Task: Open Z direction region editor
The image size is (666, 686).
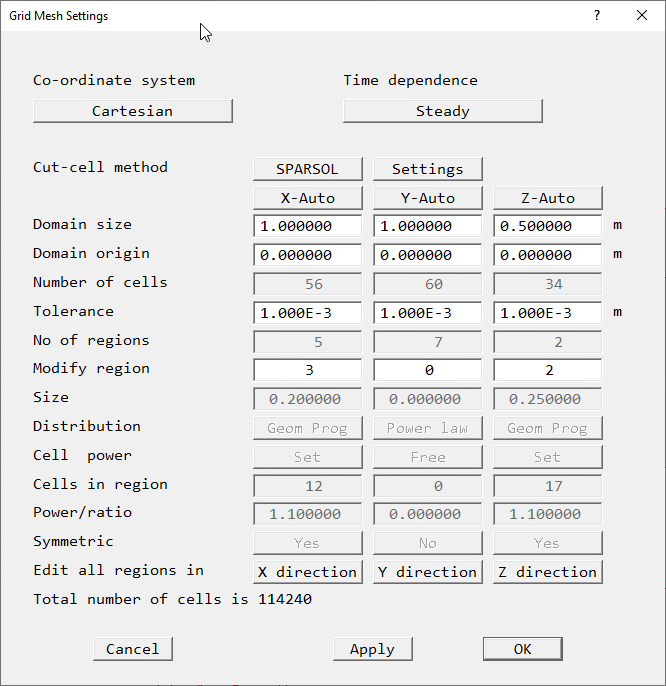Action: click(x=547, y=572)
